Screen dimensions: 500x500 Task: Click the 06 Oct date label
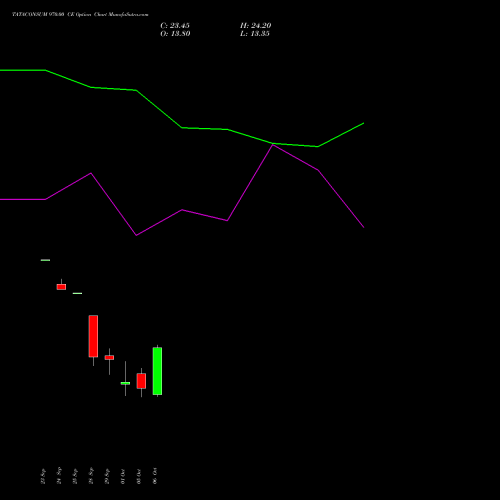point(155,476)
